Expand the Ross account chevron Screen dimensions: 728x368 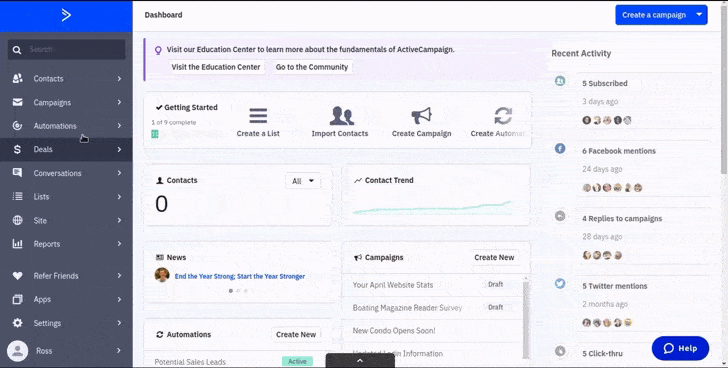[119, 351]
